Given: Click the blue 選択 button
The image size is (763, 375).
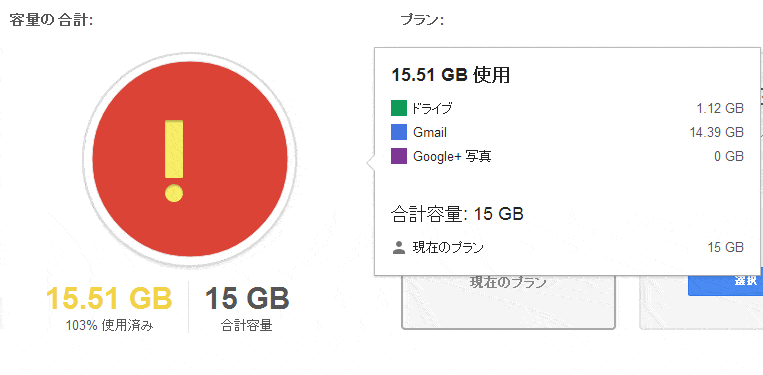Looking at the screenshot, I should click(x=726, y=282).
